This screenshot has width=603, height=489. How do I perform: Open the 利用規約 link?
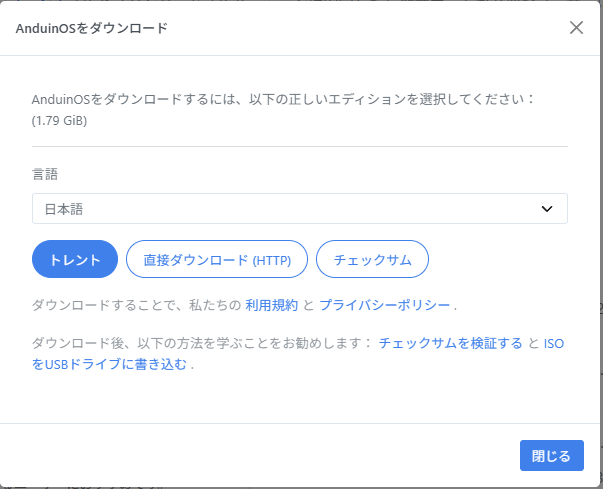pos(271,304)
